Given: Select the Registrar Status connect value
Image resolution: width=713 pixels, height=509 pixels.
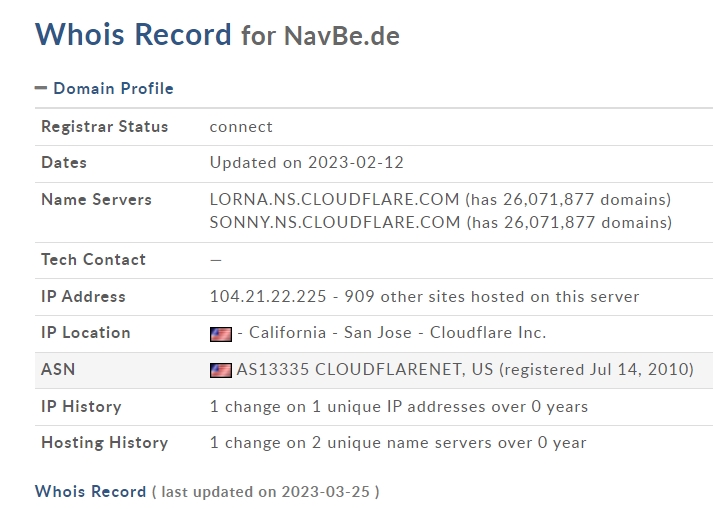Looking at the screenshot, I should tap(241, 126).
